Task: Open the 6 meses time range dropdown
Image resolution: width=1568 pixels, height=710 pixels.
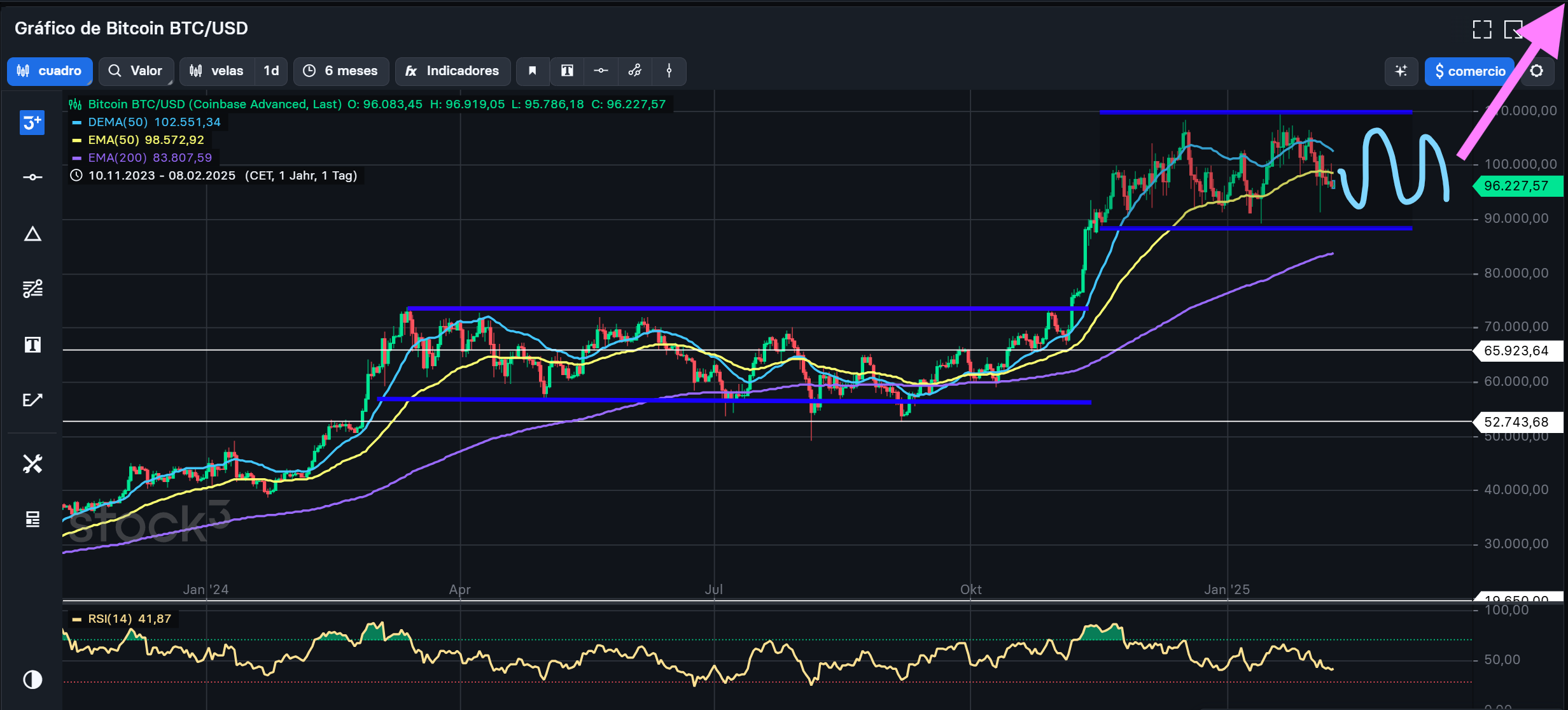Action: (x=340, y=71)
